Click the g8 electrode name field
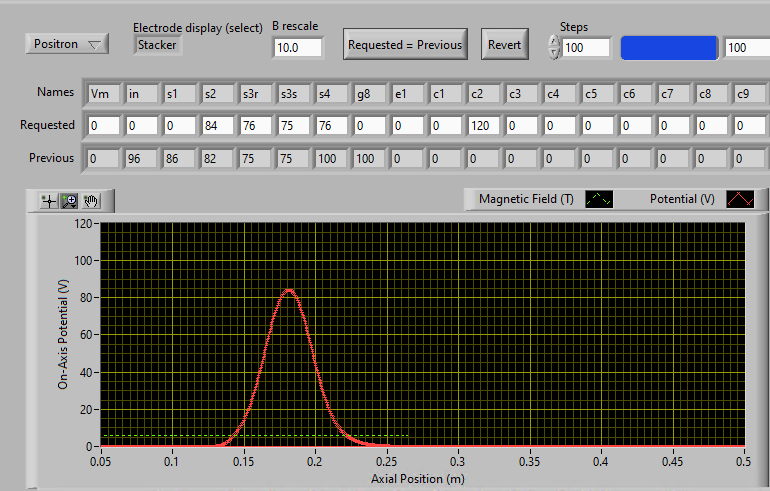 pos(369,94)
